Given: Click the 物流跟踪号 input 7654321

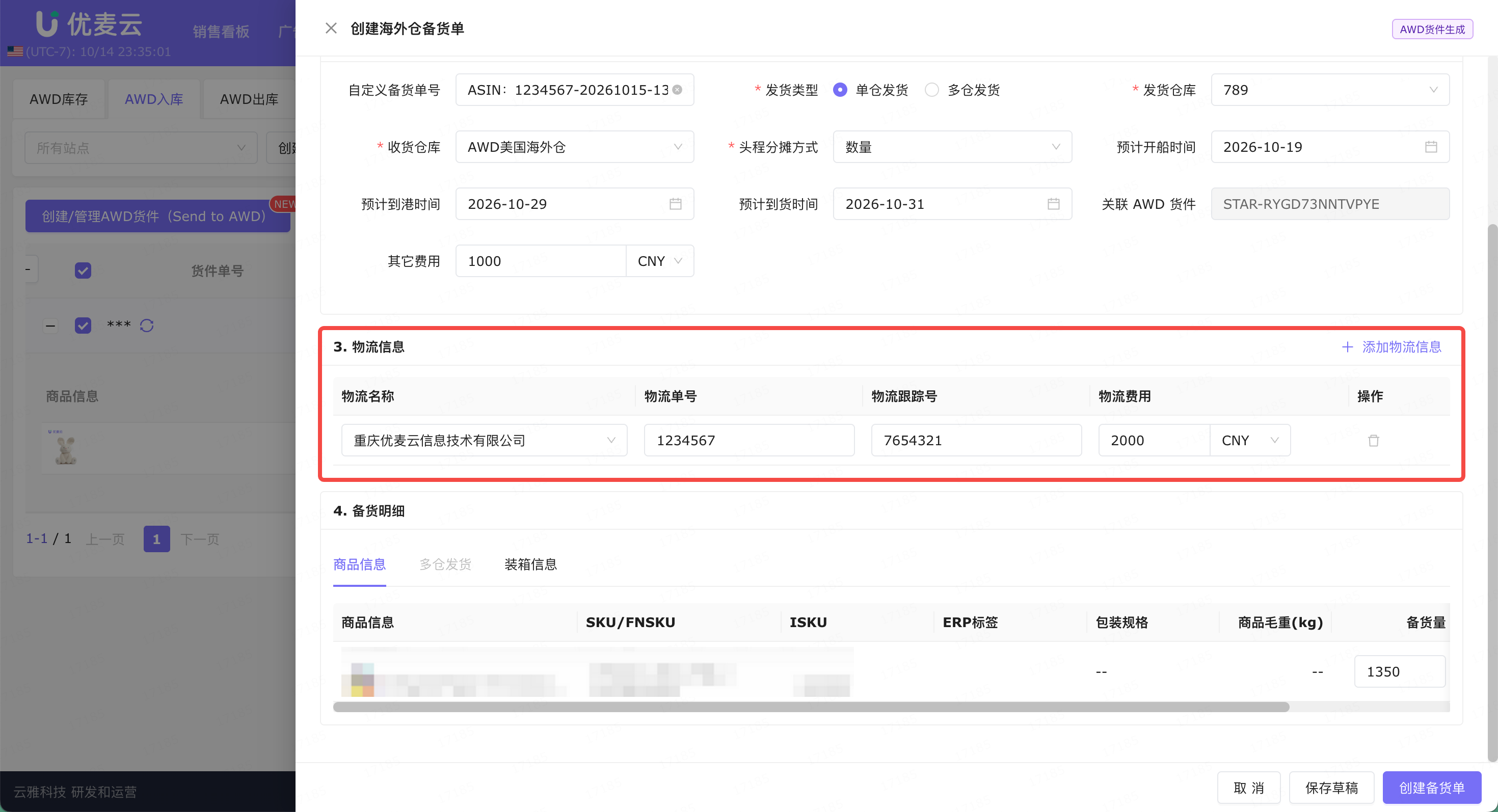Looking at the screenshot, I should tap(976, 440).
